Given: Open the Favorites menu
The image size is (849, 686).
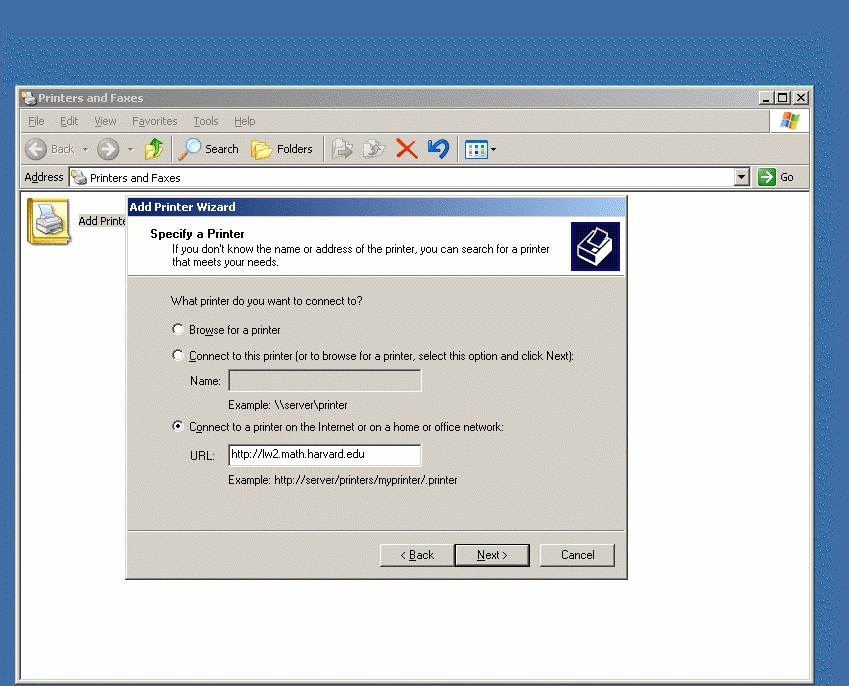Looking at the screenshot, I should coord(154,121).
